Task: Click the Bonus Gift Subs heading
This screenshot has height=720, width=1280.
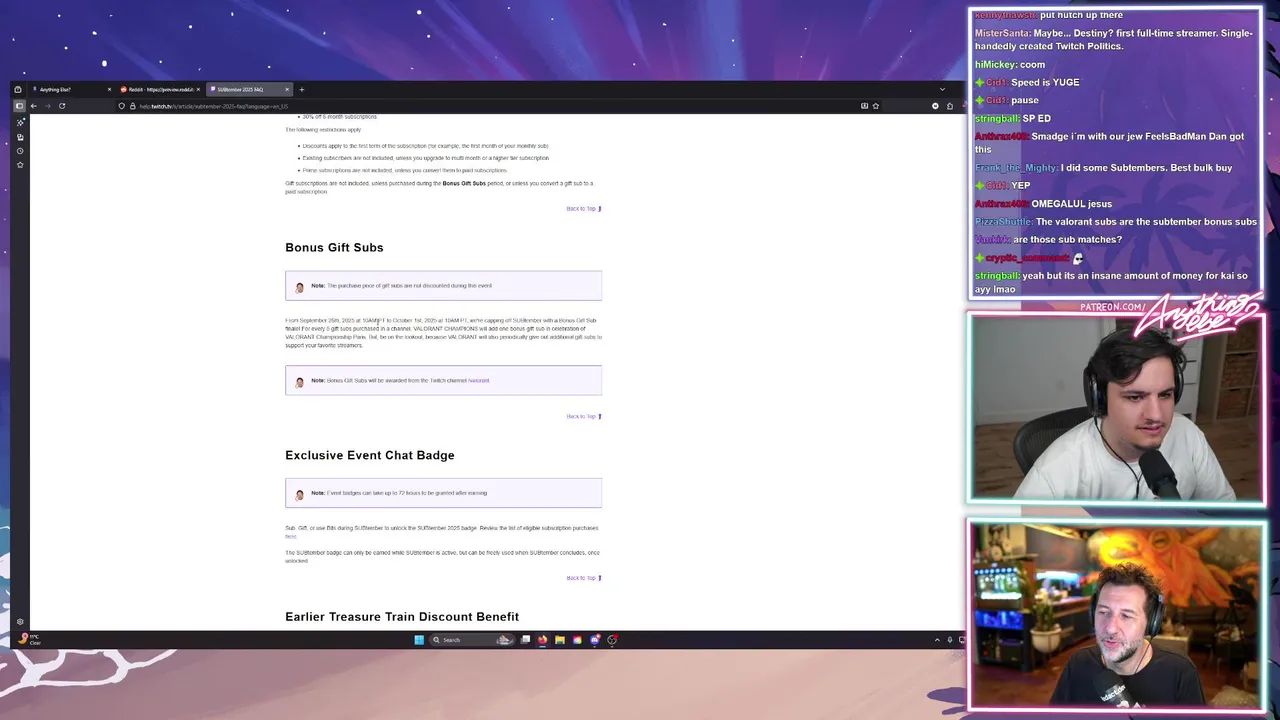Action: point(334,247)
